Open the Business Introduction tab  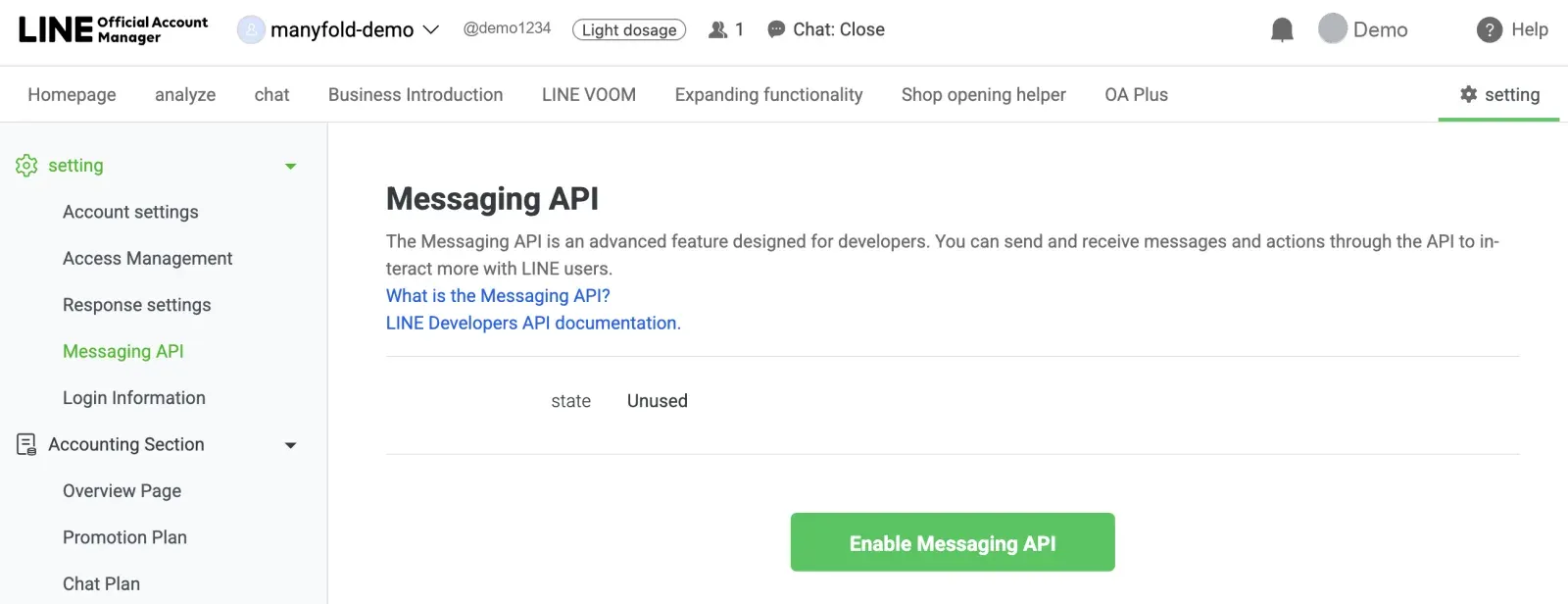click(x=416, y=94)
